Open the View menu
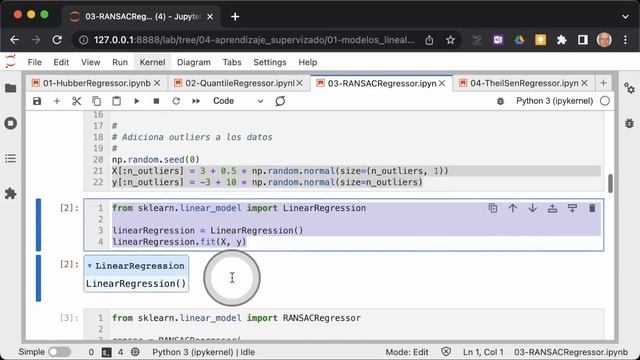 click(x=91, y=62)
